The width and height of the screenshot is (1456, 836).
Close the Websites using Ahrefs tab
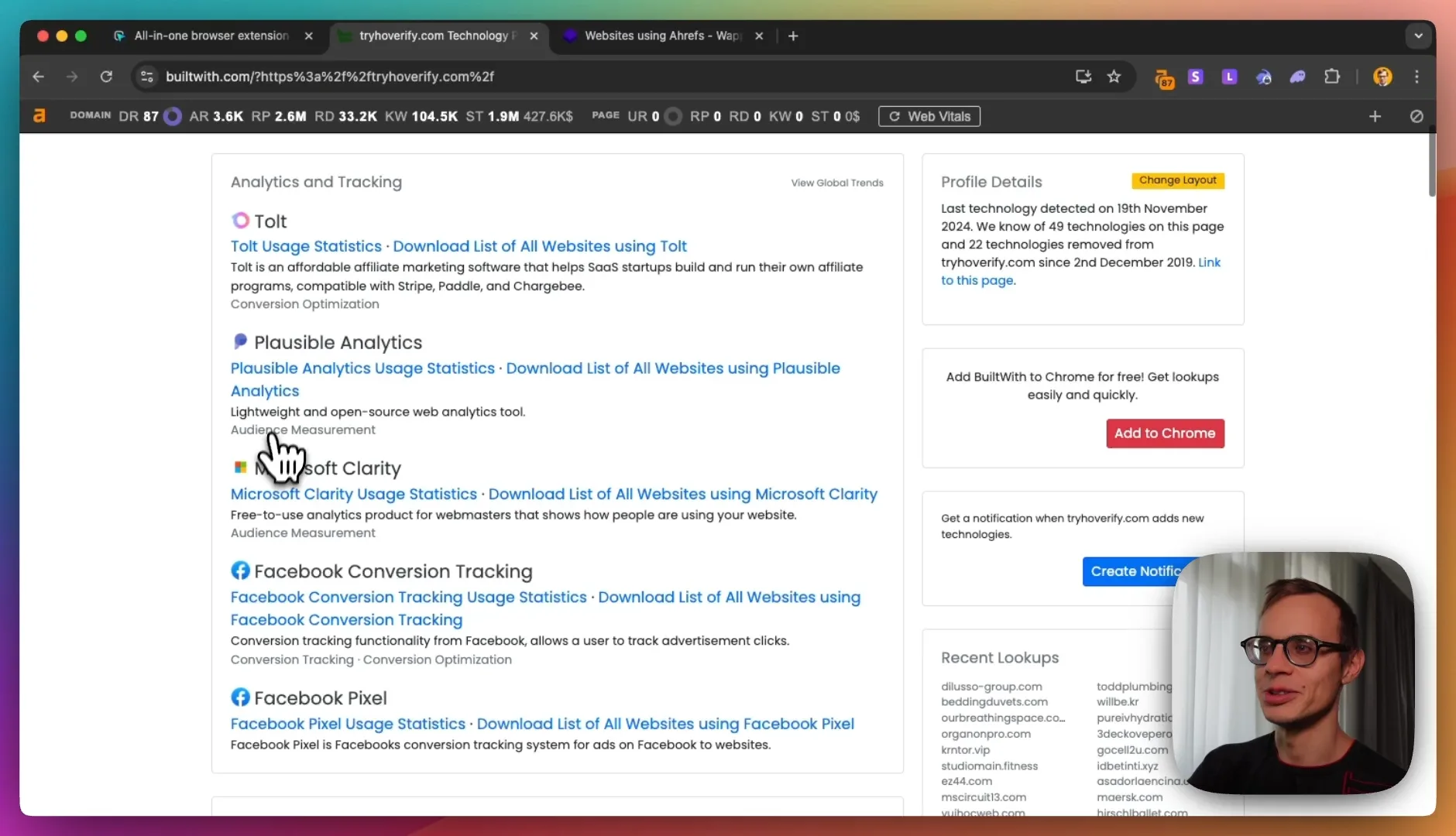click(x=759, y=36)
